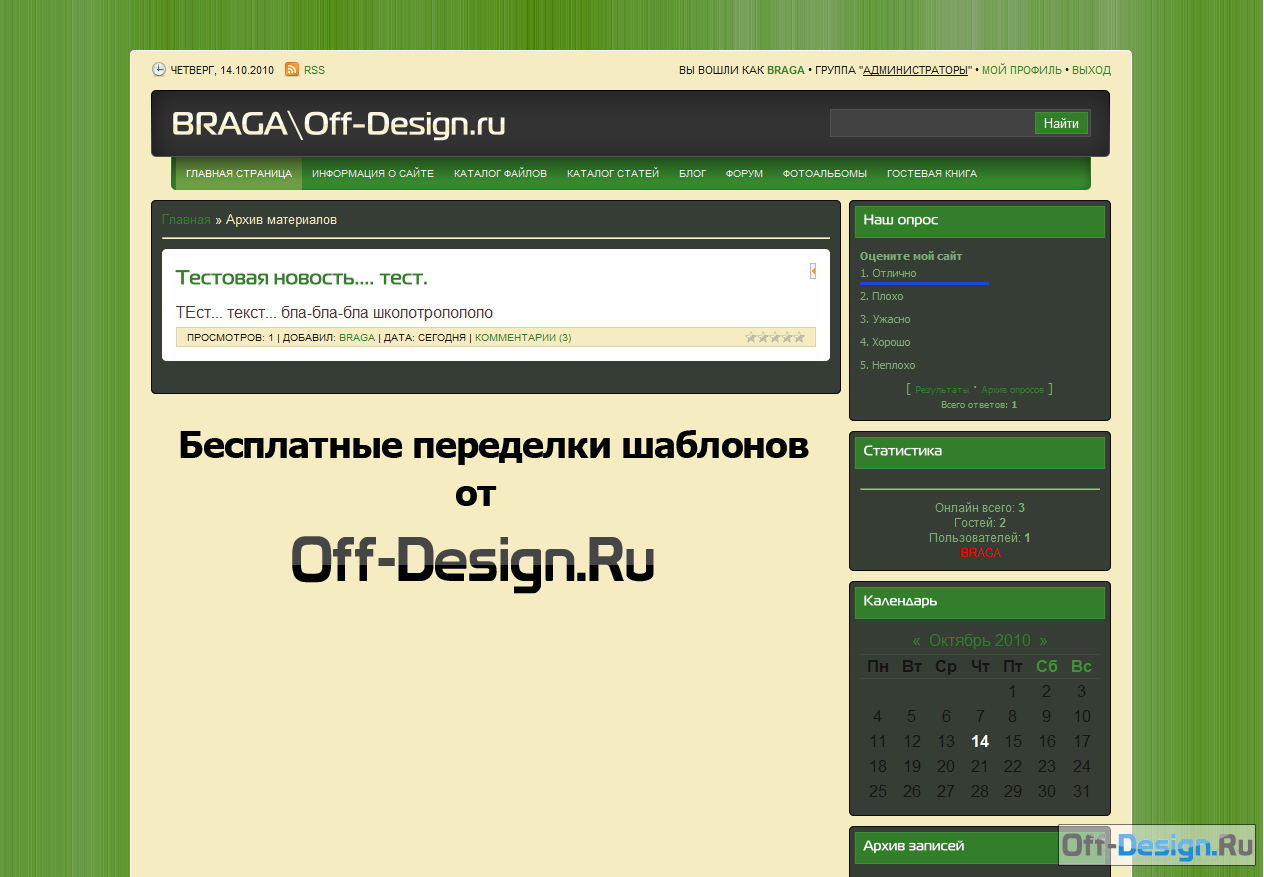Open the Форум menu item
1264x877 pixels.
click(x=744, y=174)
